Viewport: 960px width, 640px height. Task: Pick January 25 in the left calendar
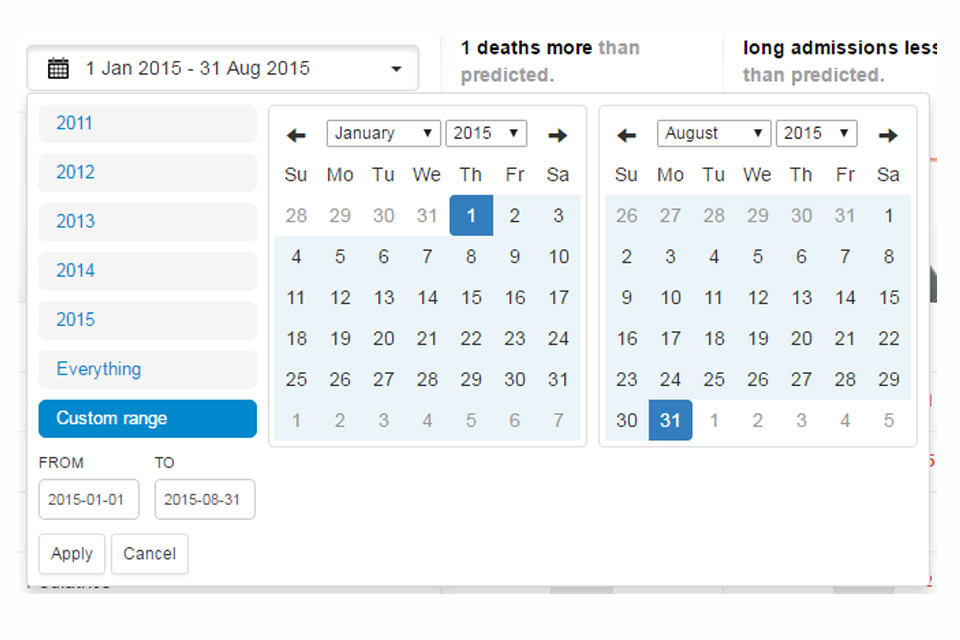pos(296,380)
